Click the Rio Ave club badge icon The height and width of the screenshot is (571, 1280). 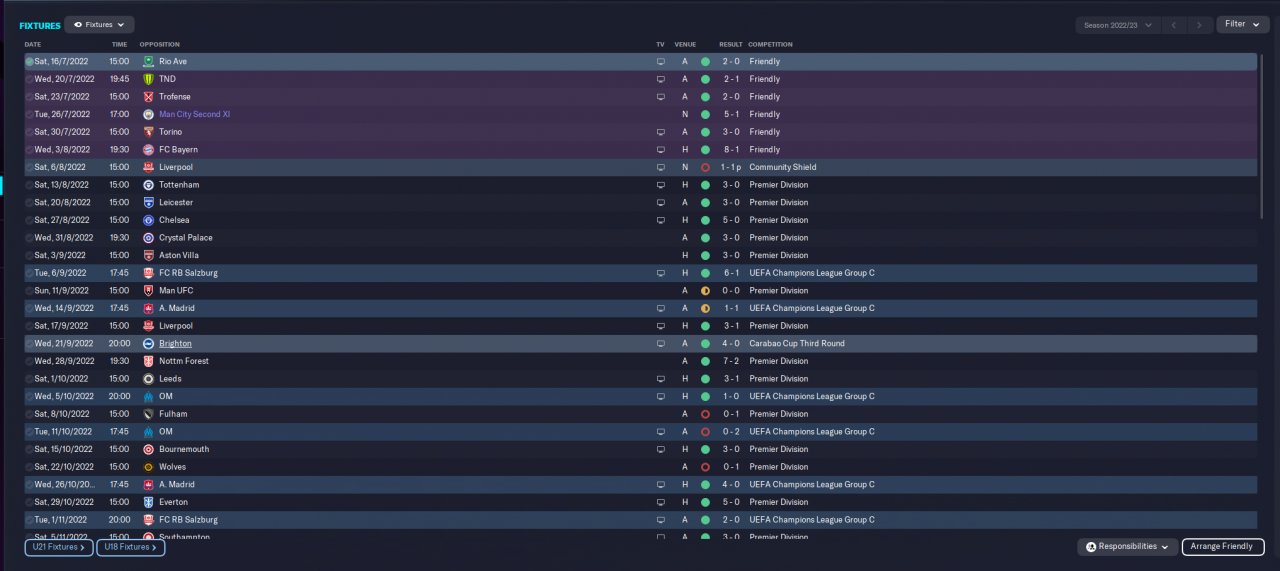[x=149, y=62]
